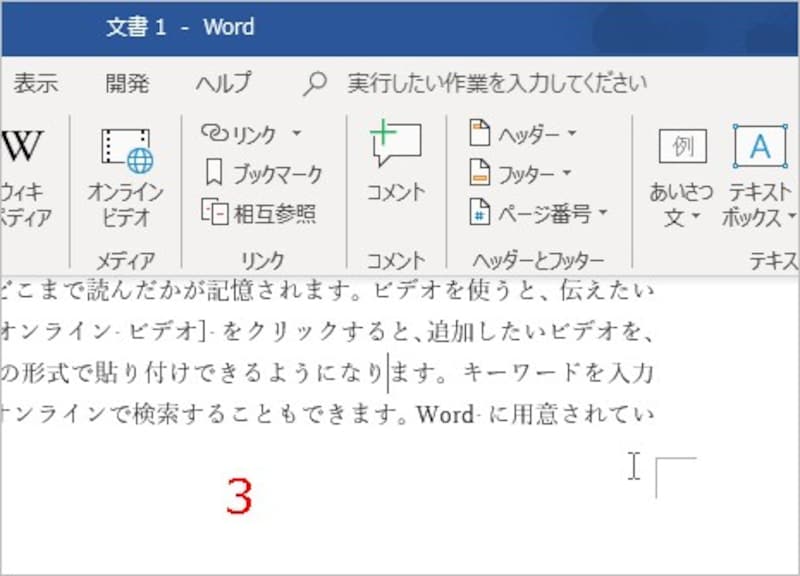Click the ブックマーク bookmark icon
Viewport: 800px width, 576px height.
click(x=214, y=173)
